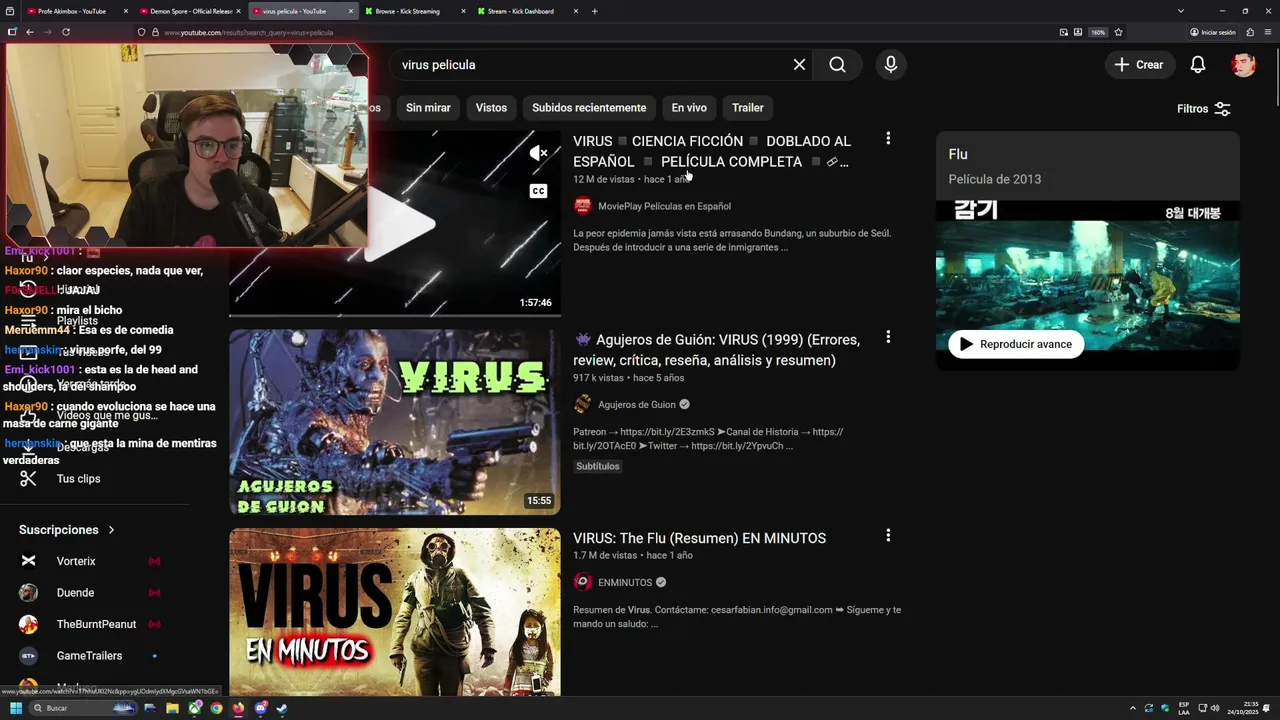Open the notifications bell
The height and width of the screenshot is (720, 1280).
click(1198, 65)
